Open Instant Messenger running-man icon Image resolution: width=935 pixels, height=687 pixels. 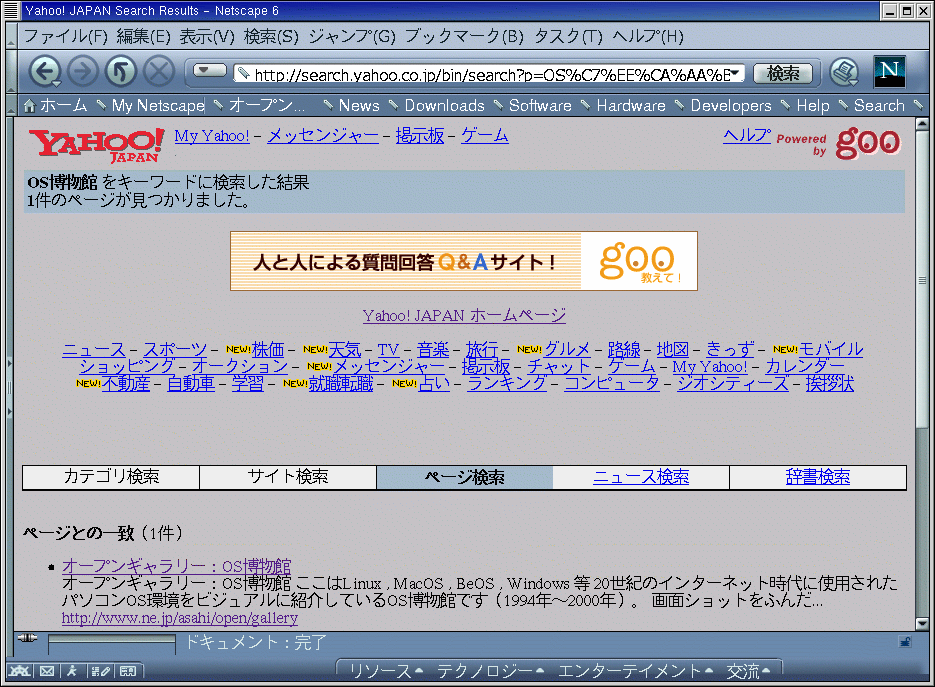pyautogui.click(x=72, y=671)
